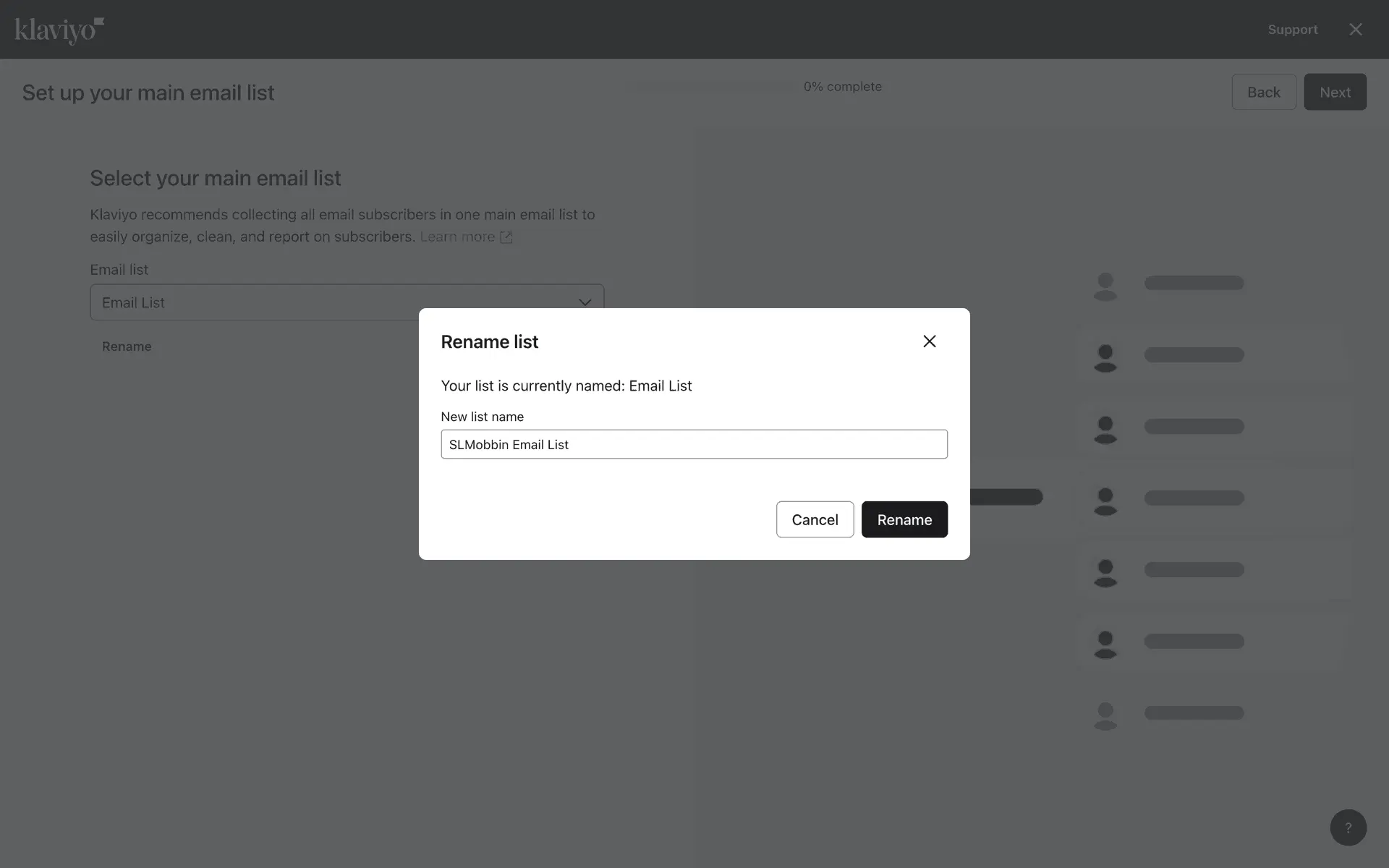Close the Rename list dialog
The width and height of the screenshot is (1389, 868).
[x=929, y=341]
